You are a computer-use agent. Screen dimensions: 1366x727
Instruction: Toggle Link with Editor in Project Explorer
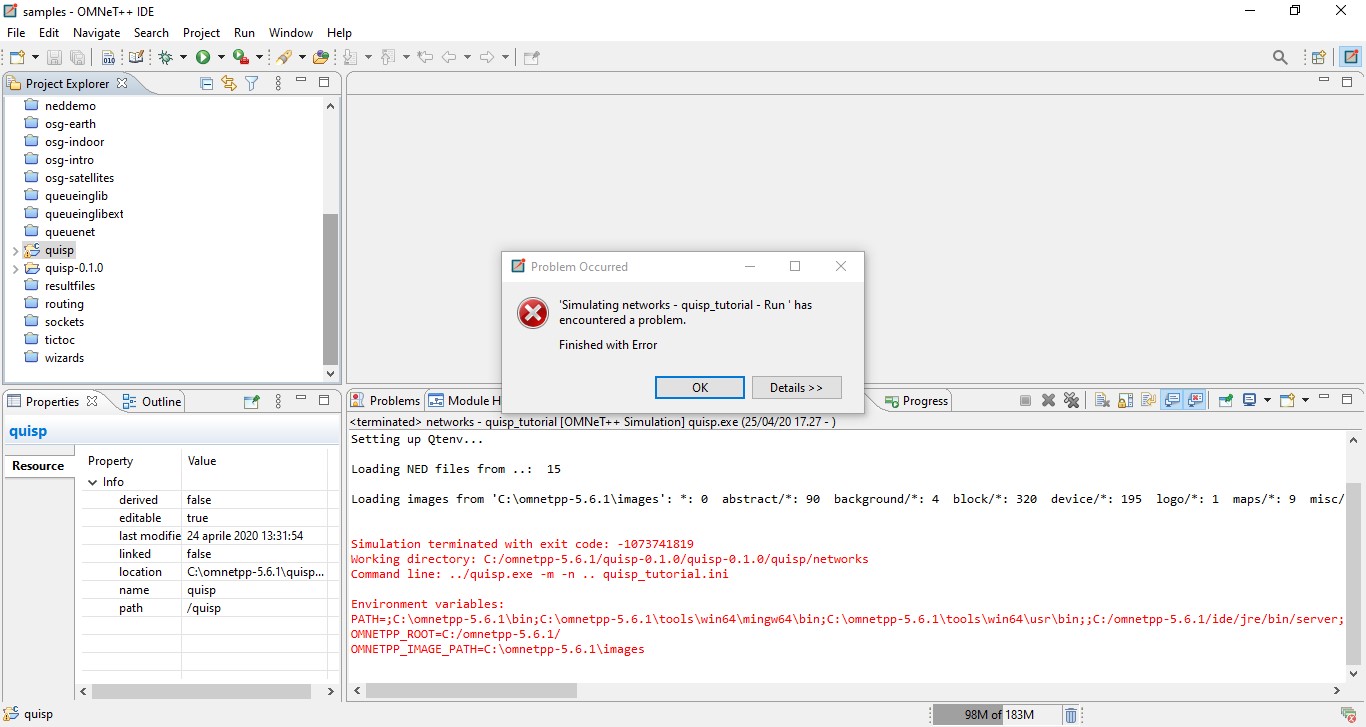point(228,83)
